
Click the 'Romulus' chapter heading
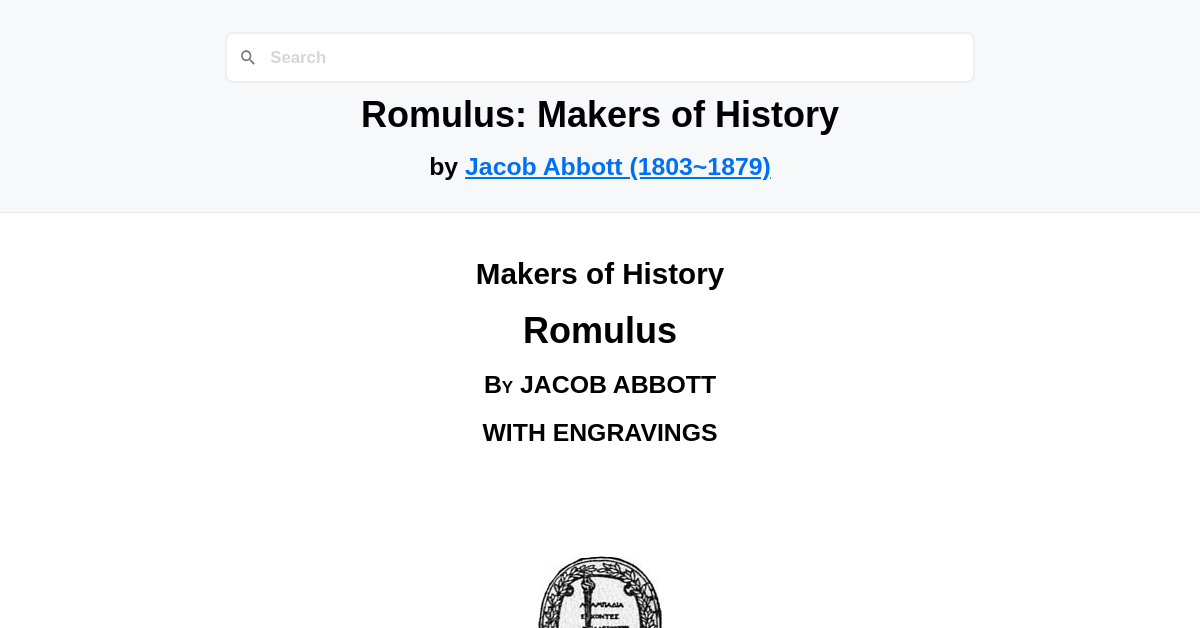pyautogui.click(x=599, y=330)
